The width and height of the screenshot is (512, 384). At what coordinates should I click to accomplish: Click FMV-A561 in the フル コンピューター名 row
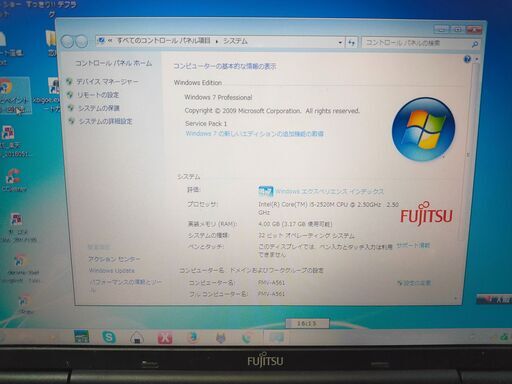point(272,294)
